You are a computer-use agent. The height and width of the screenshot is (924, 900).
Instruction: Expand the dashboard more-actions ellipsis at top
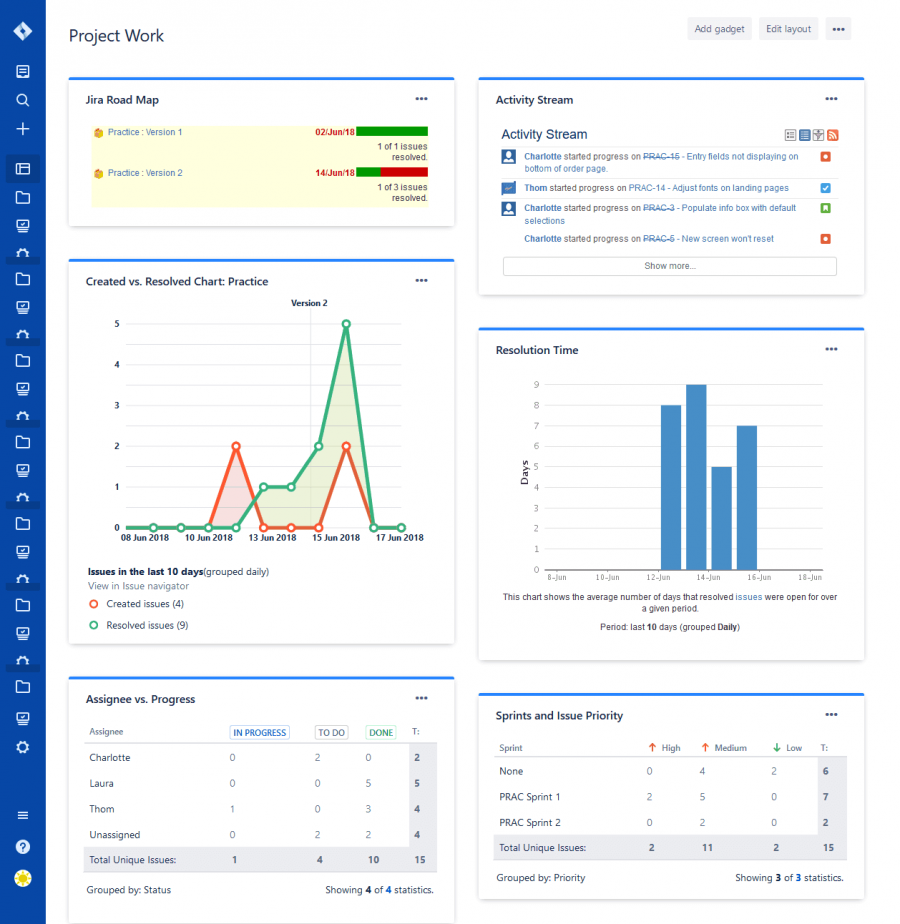[x=838, y=29]
